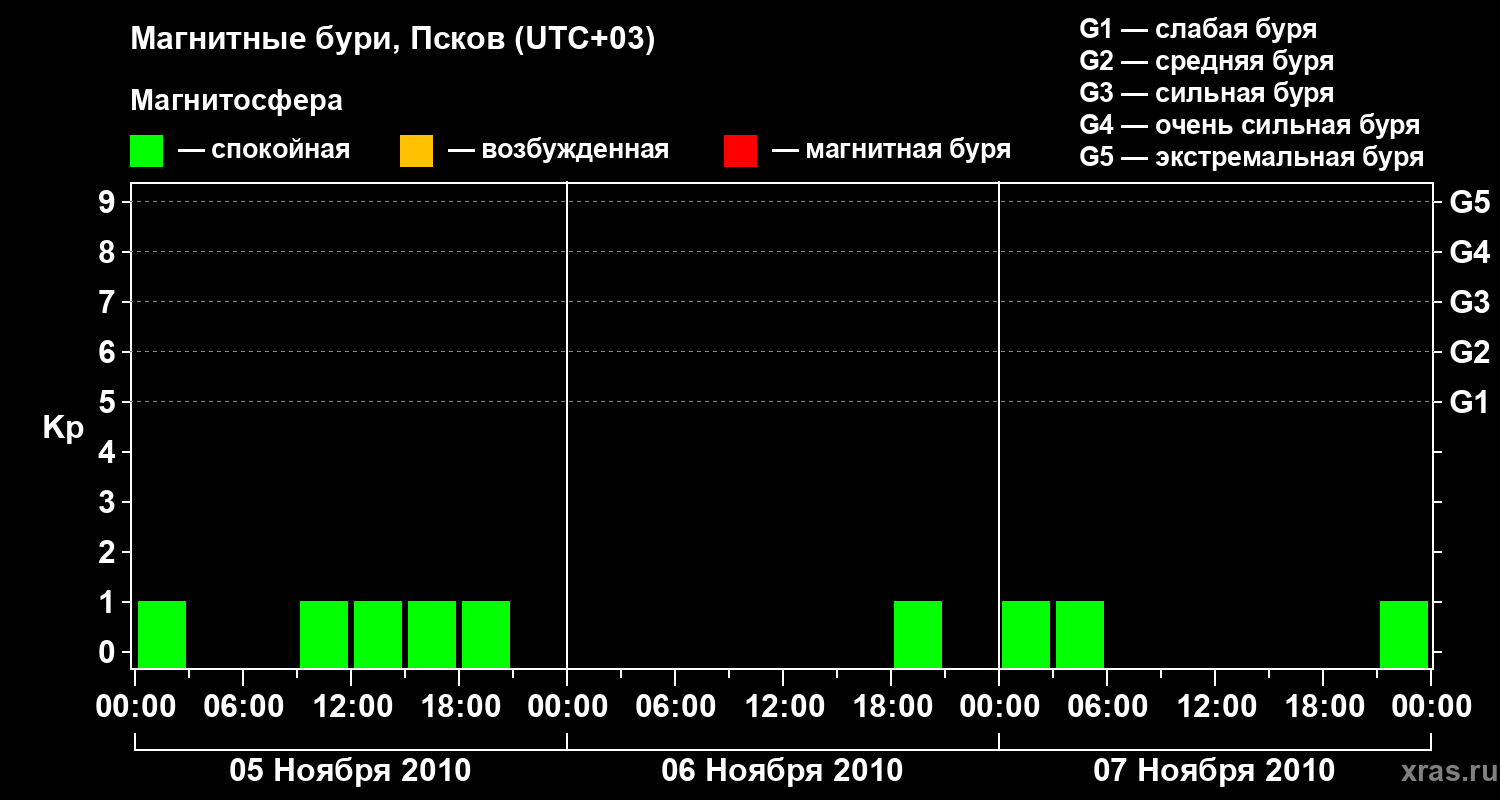Click the '18:00' time label of 05 Ноября
The image size is (1500, 800).
click(459, 706)
